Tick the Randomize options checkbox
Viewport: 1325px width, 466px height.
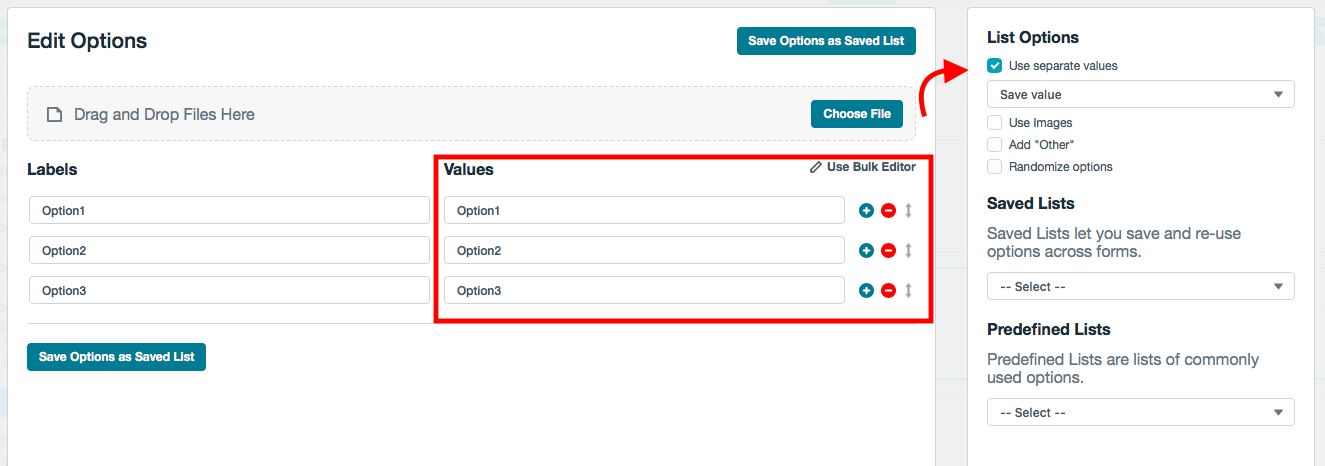[995, 167]
